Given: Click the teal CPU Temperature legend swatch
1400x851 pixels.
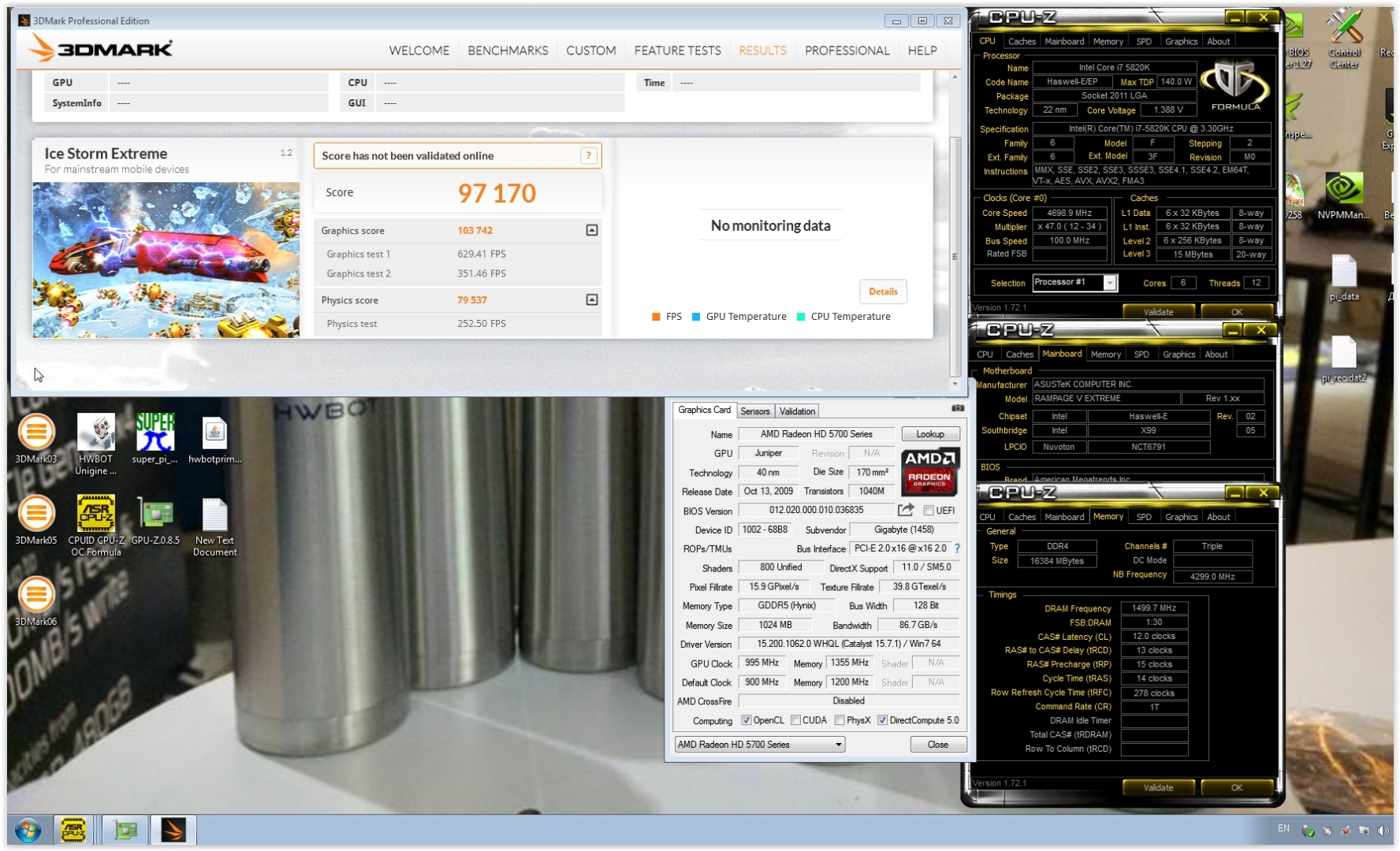Looking at the screenshot, I should tap(801, 317).
